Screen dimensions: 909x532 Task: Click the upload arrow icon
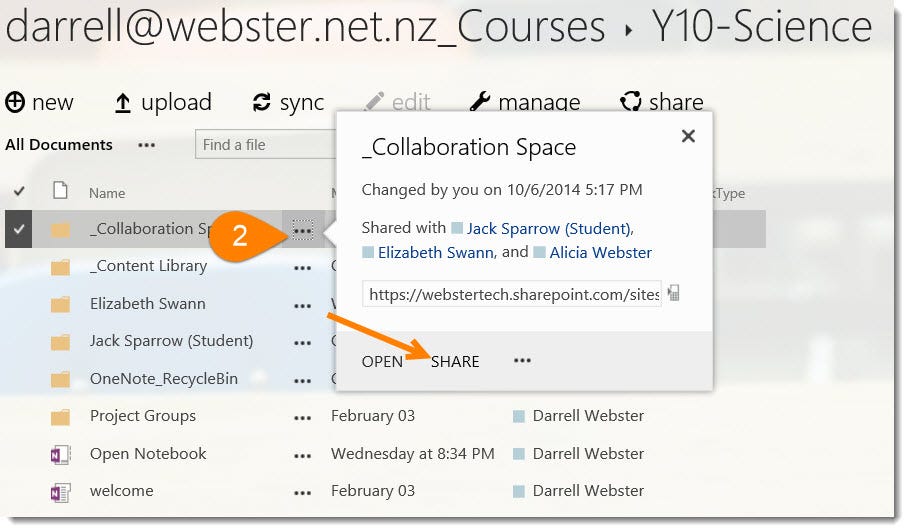click(x=123, y=102)
